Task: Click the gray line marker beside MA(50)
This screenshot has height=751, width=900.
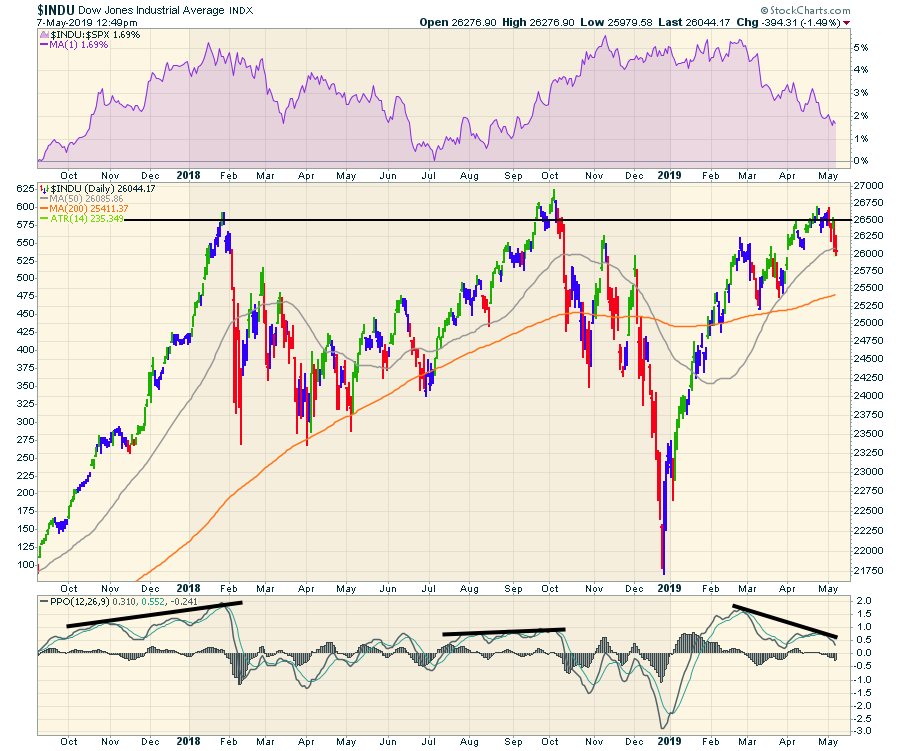Action: [44, 199]
